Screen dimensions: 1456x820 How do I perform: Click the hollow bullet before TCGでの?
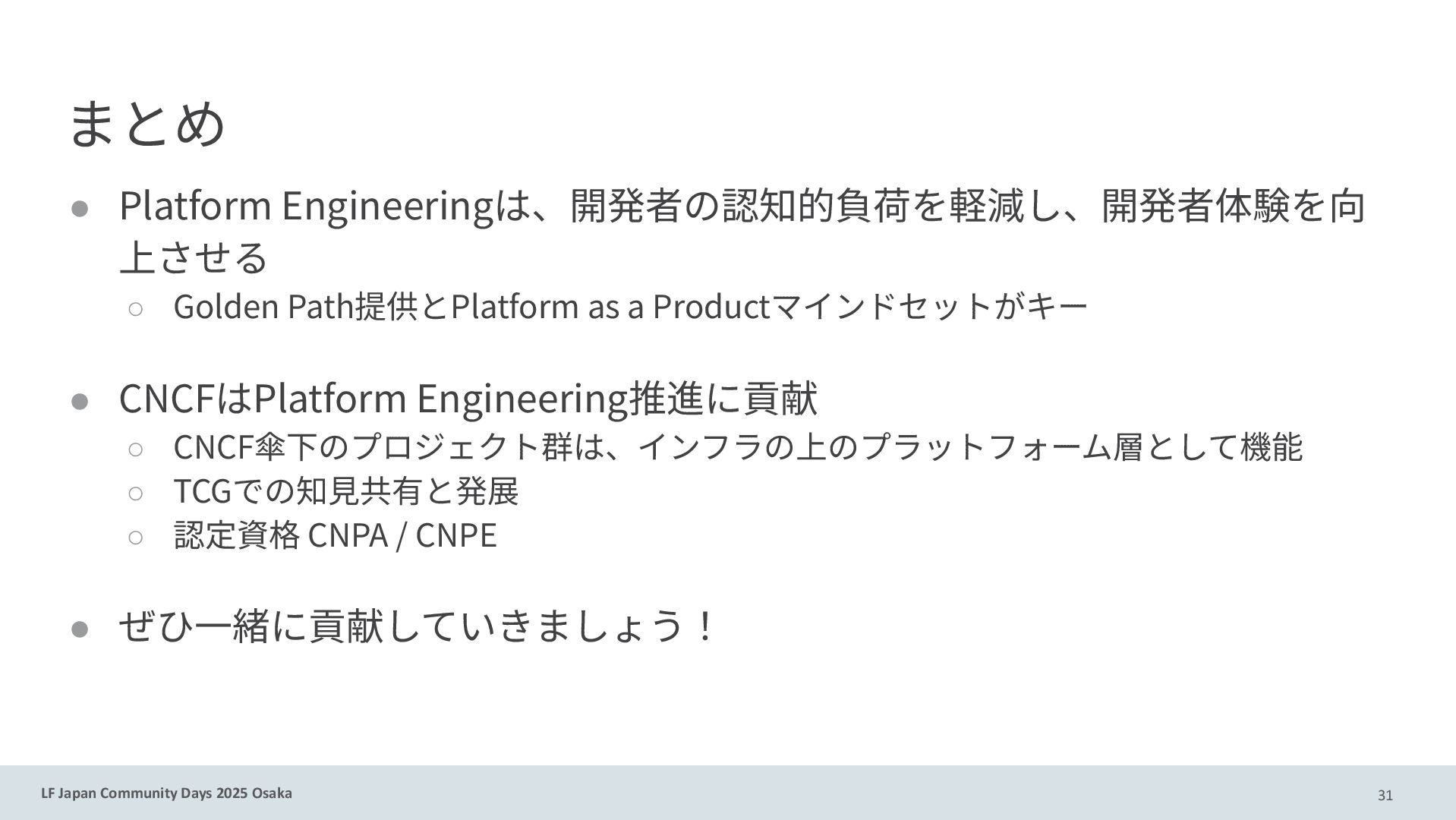pyautogui.click(x=136, y=494)
